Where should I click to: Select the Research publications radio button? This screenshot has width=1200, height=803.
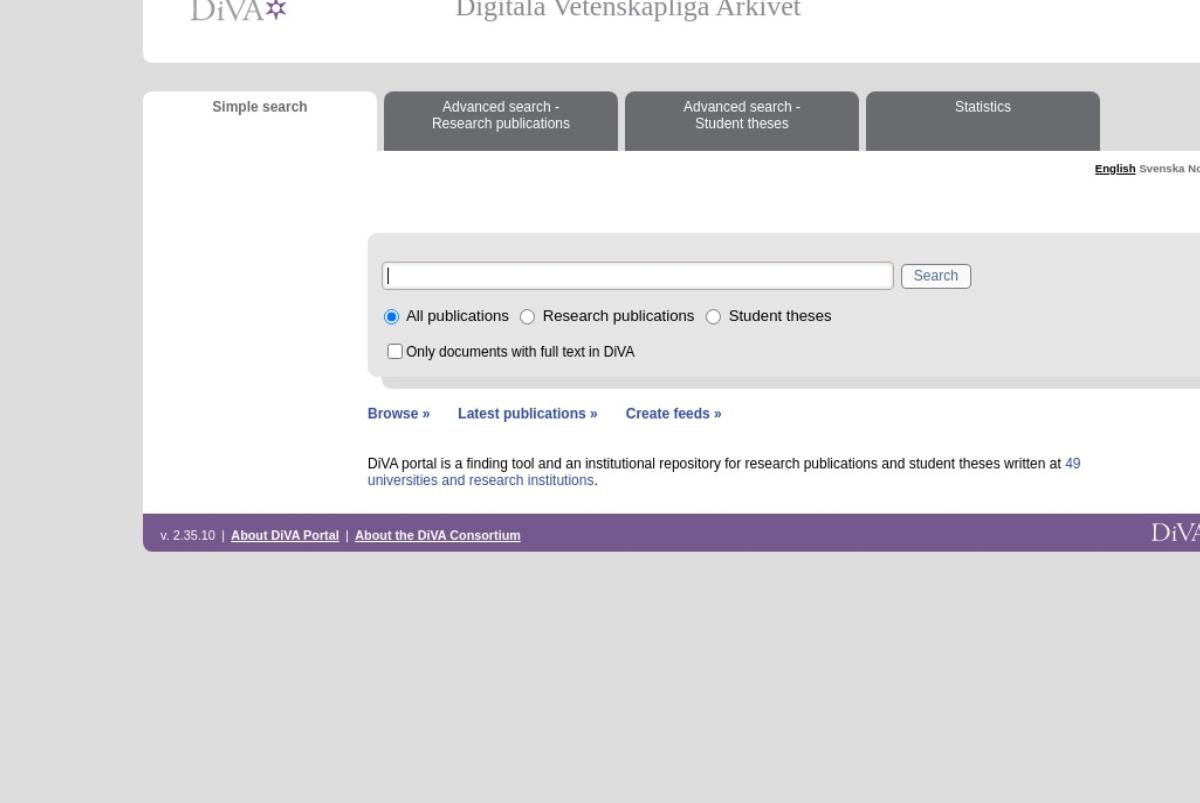[x=527, y=317]
